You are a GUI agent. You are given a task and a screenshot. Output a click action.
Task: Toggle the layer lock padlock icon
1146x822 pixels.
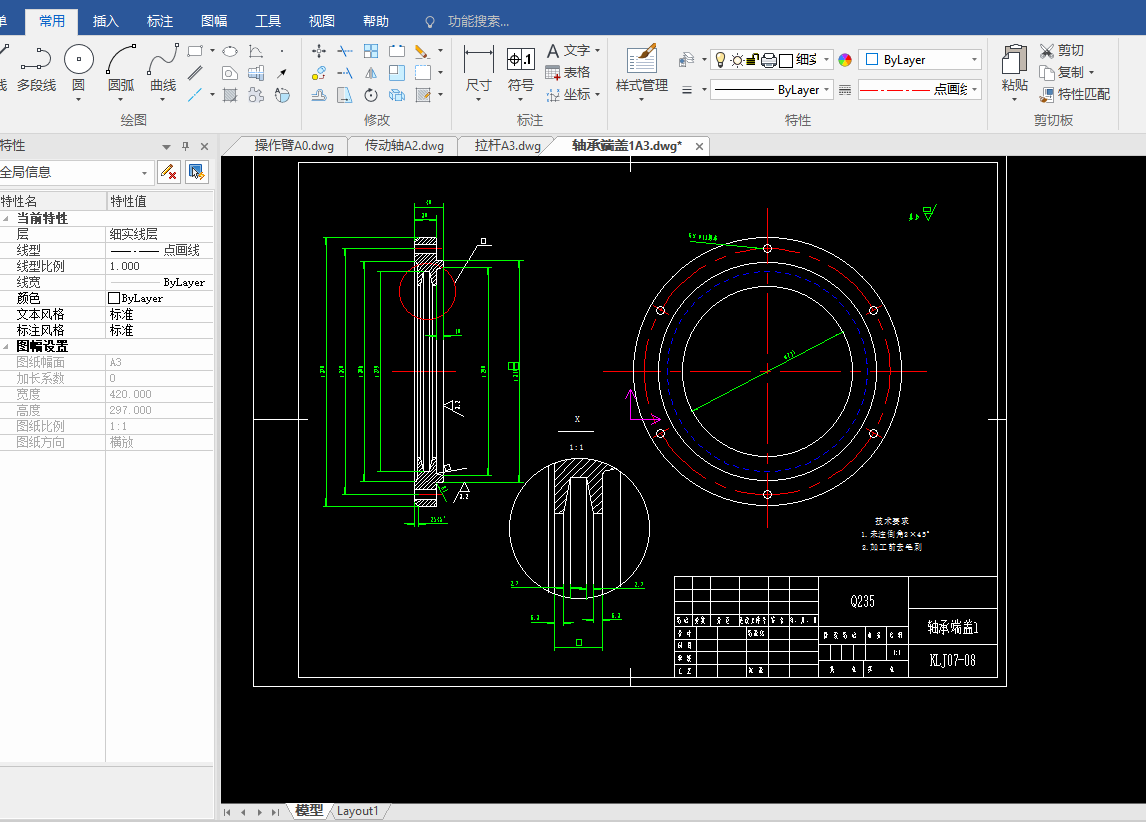752,60
